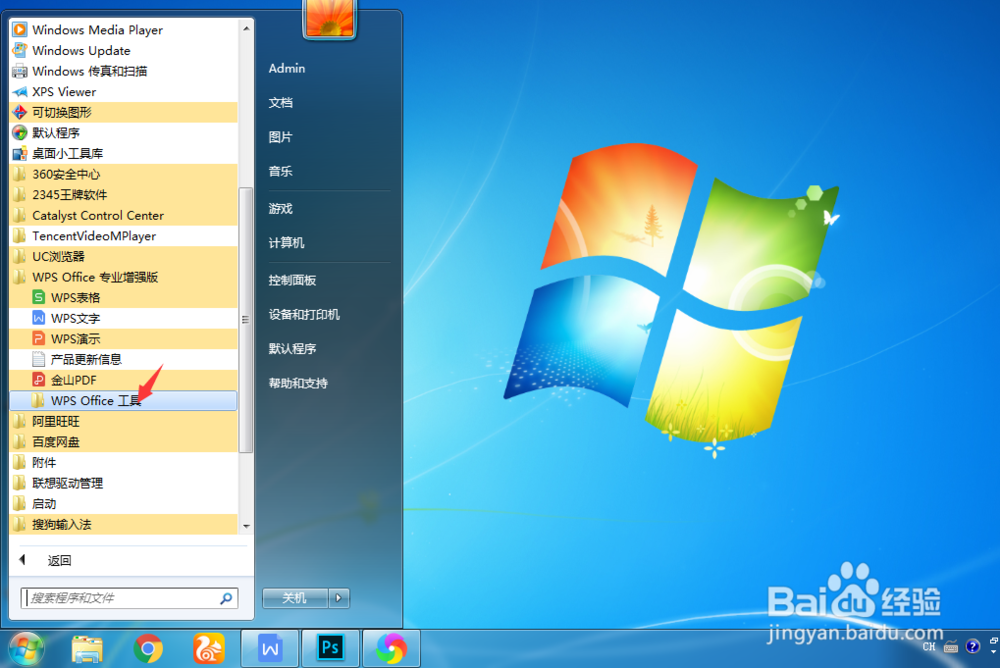Click the CH language indicator

tap(929, 647)
